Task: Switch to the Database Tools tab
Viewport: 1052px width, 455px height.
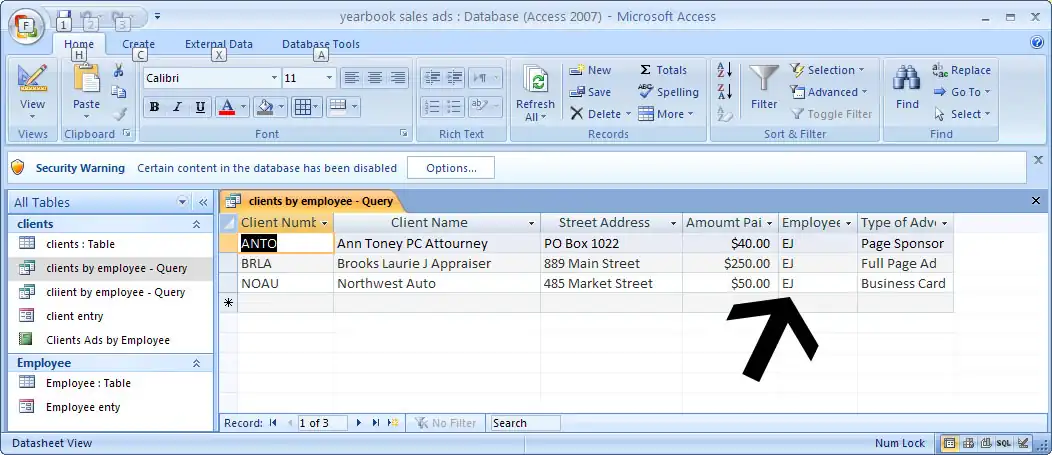Action: [320, 44]
